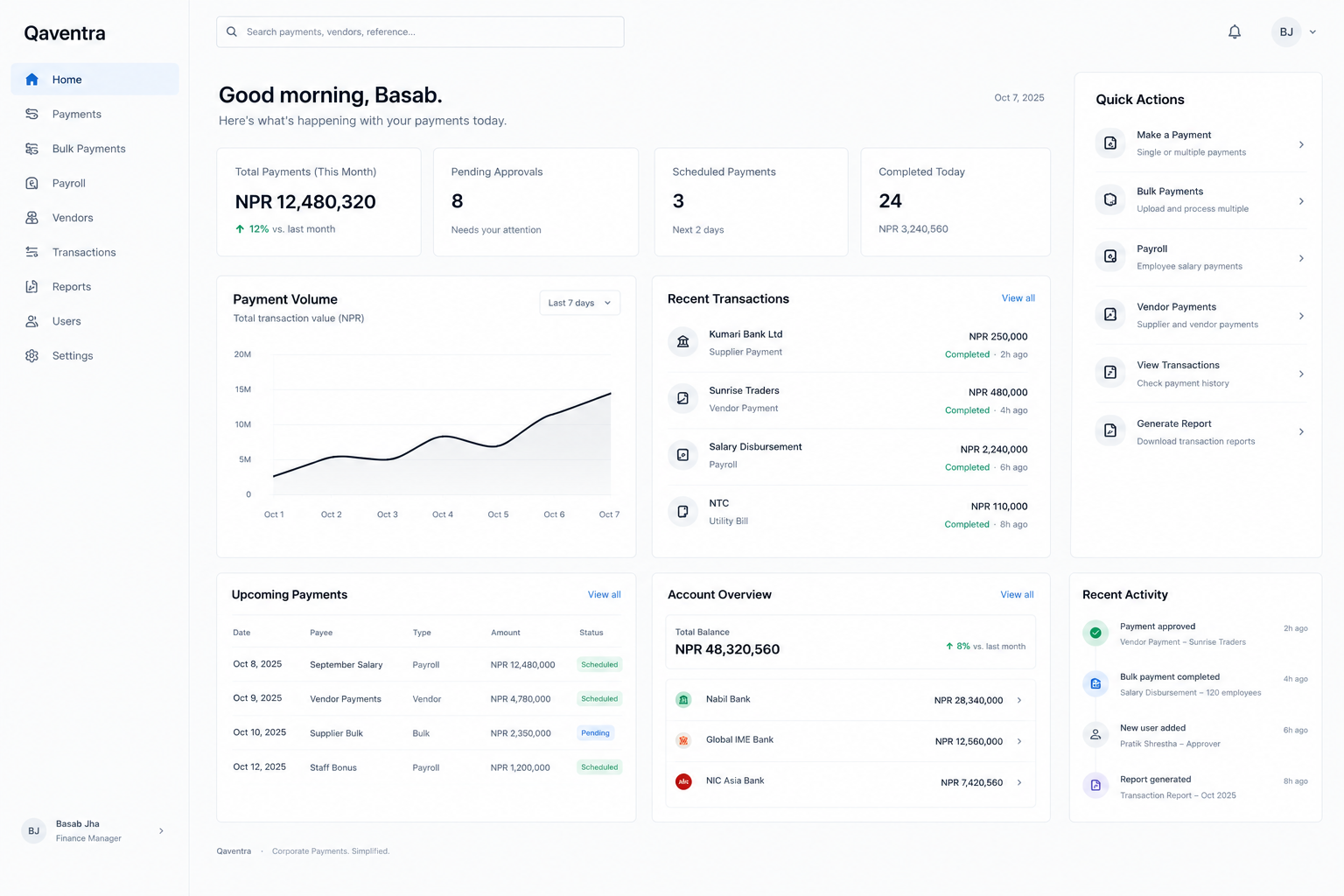Click the Bulk payment completed activity icon
This screenshot has height=896, width=1344.
pyautogui.click(x=1095, y=683)
